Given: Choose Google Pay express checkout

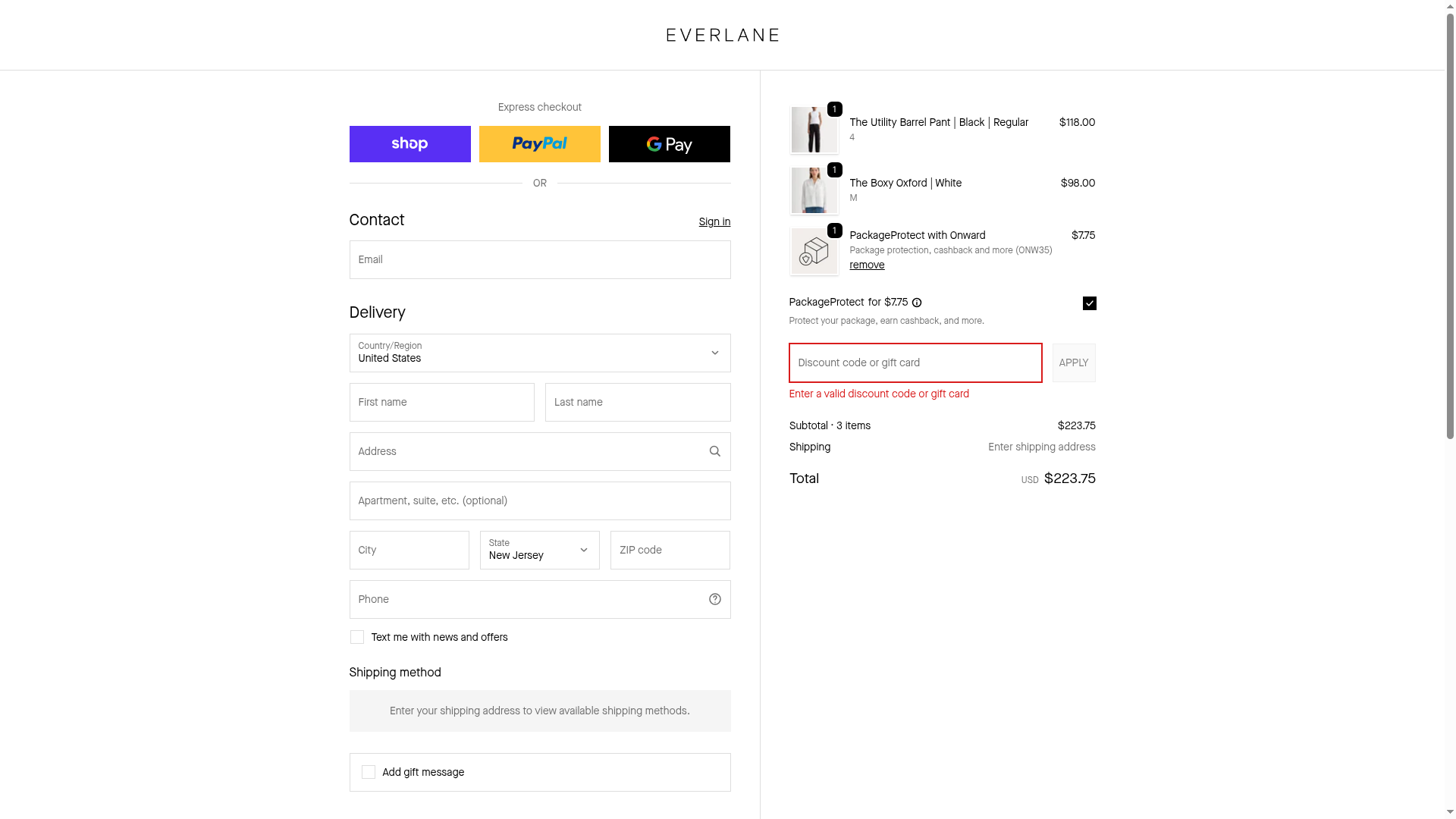Looking at the screenshot, I should 669,144.
